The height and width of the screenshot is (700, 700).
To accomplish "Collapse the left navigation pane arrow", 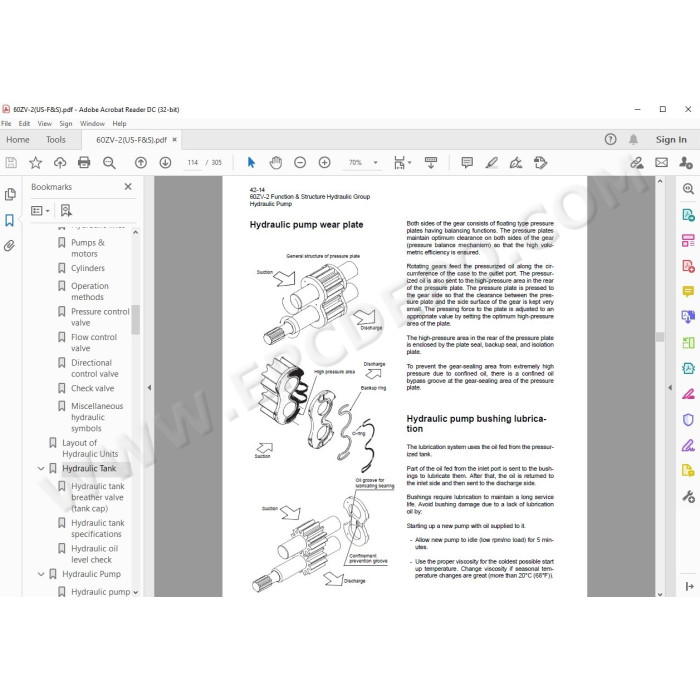I will coord(149,388).
